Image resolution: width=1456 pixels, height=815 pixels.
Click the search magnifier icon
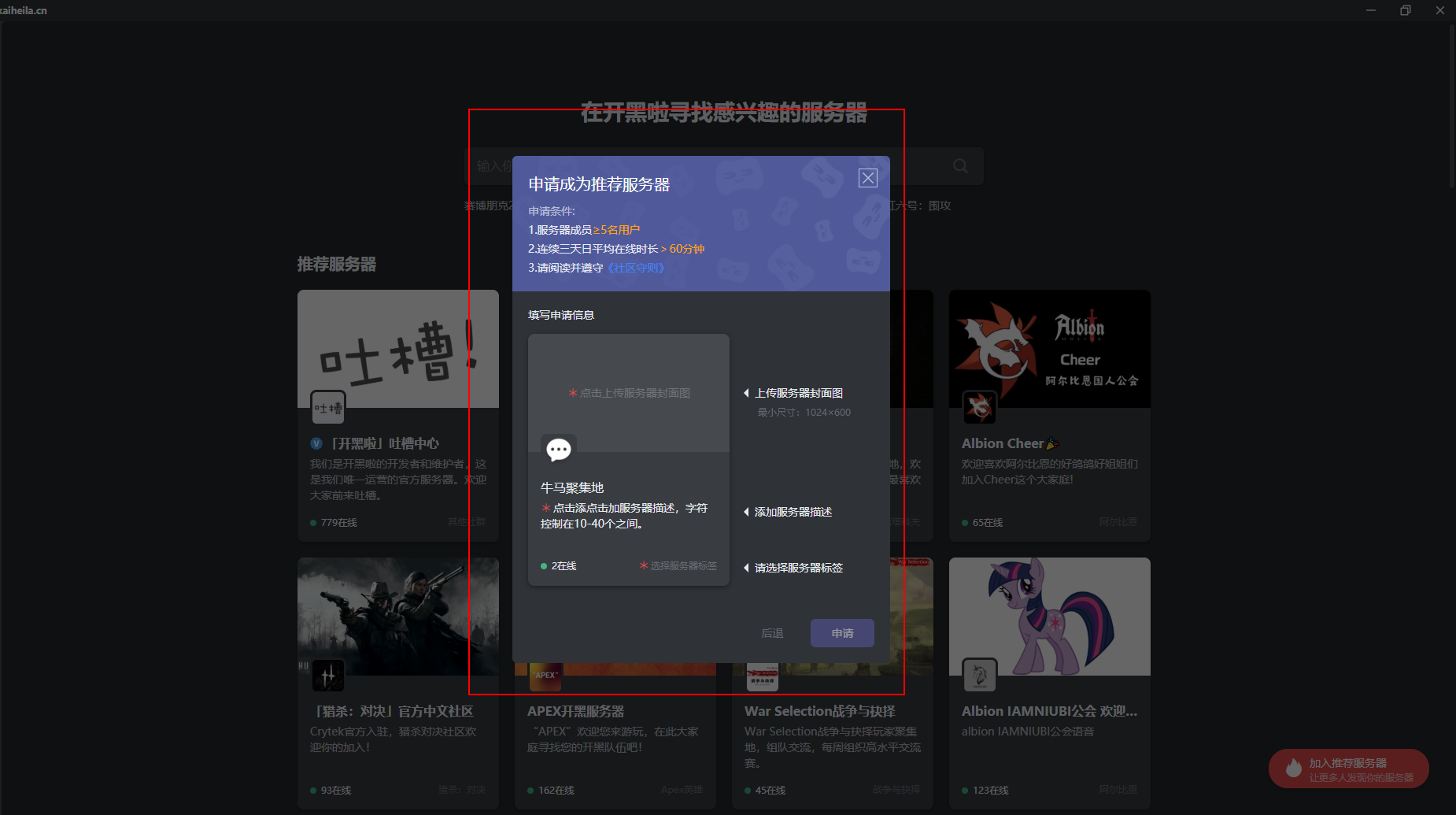pos(960,166)
